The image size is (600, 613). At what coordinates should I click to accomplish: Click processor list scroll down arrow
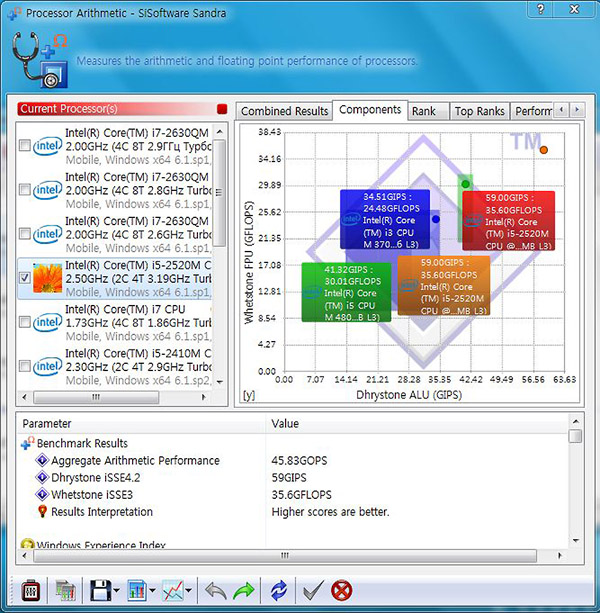(x=220, y=382)
